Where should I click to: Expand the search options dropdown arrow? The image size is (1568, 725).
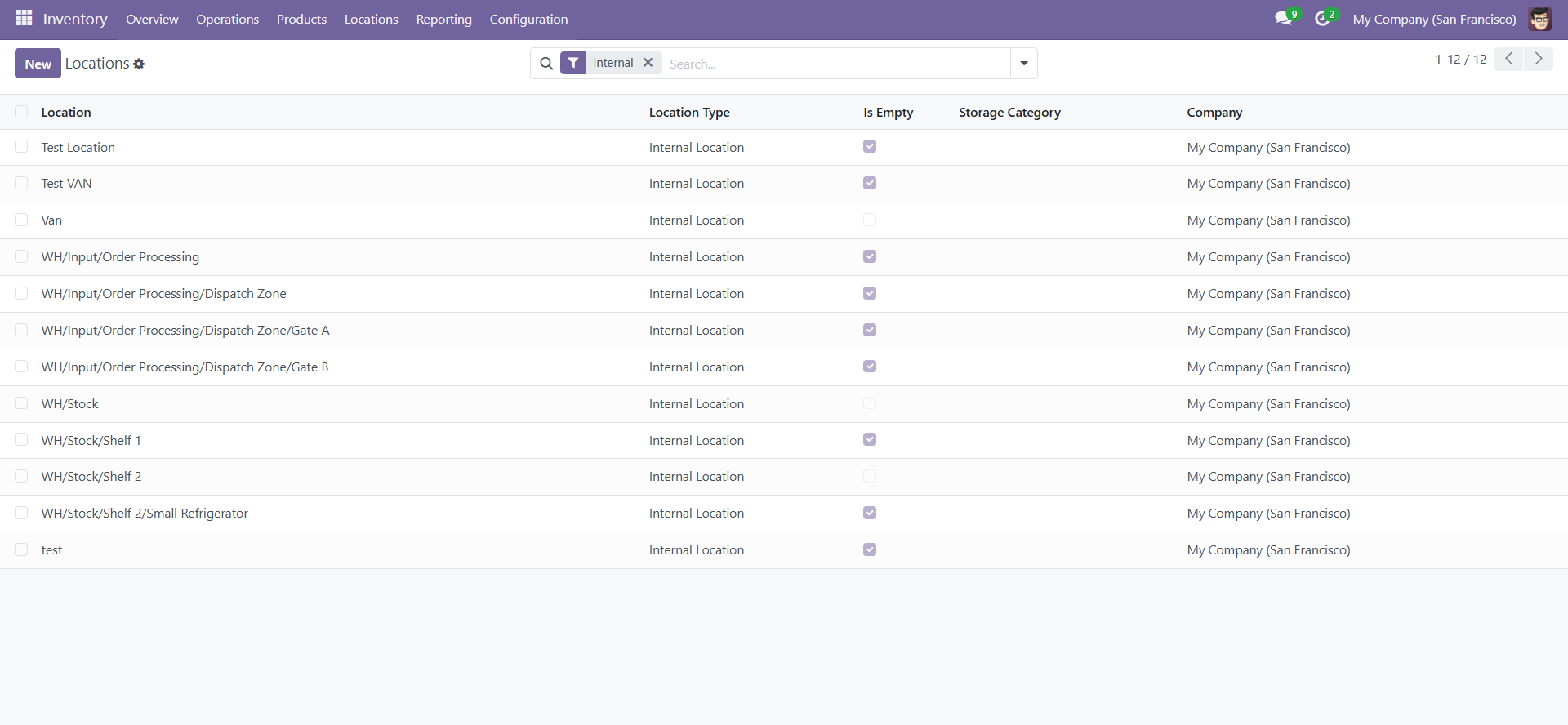1023,64
